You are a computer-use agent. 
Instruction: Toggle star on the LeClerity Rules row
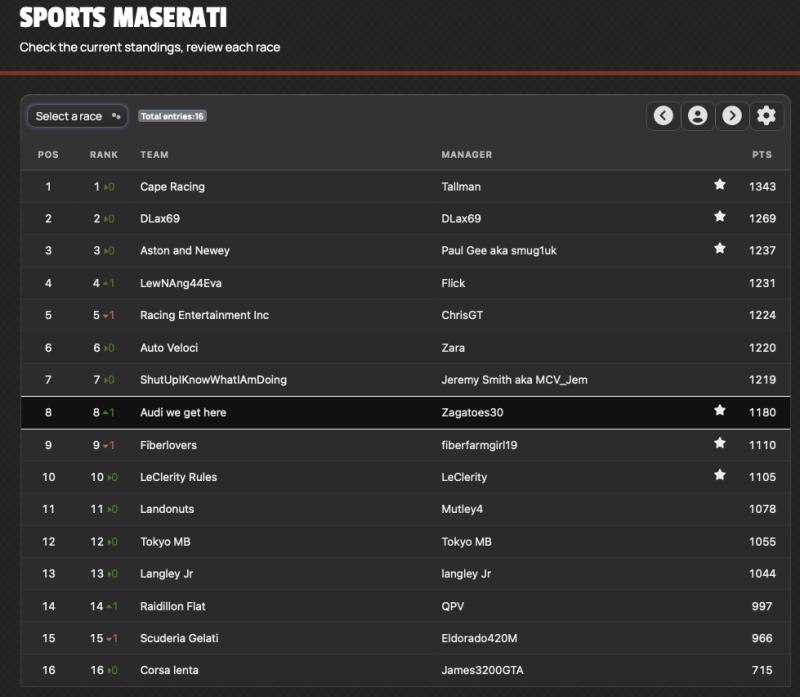click(x=720, y=475)
